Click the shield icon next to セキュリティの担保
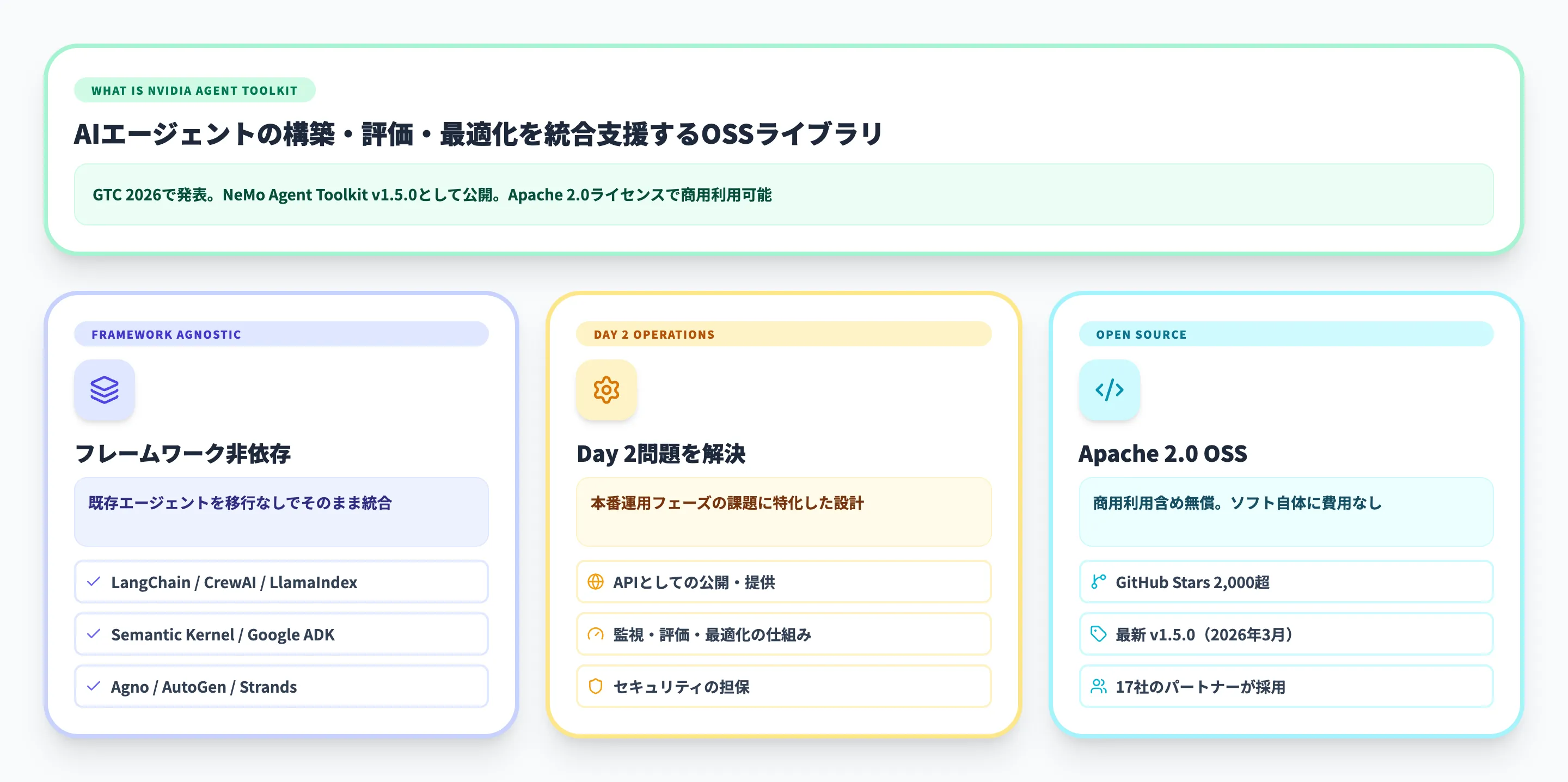This screenshot has width=1568, height=782. coord(595,686)
